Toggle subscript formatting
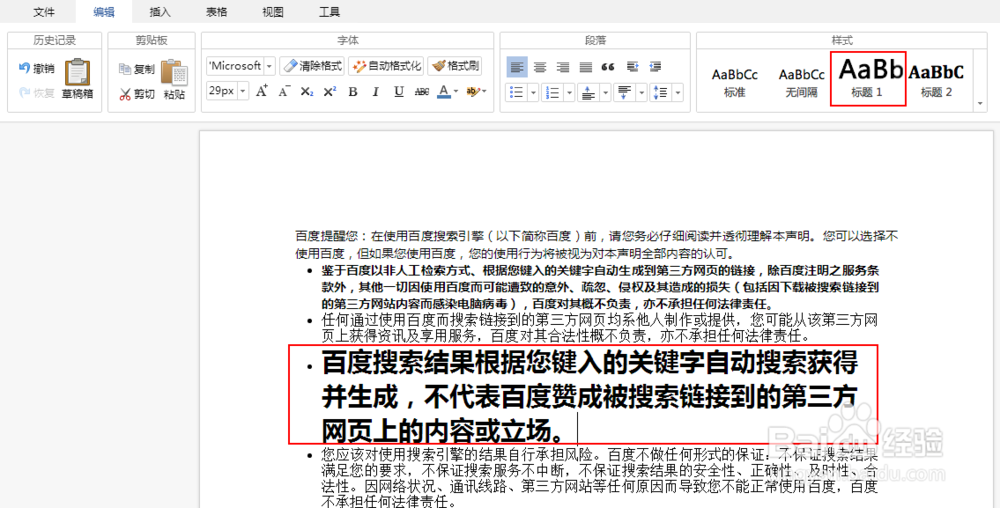1000x508 pixels. click(x=307, y=92)
